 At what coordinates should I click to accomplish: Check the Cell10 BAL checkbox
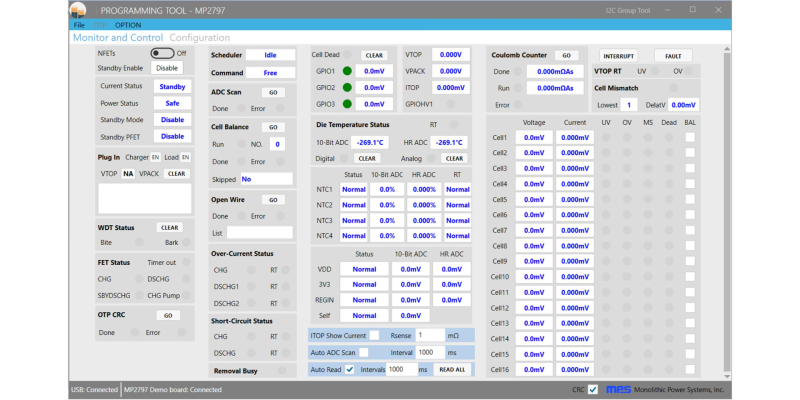pyautogui.click(x=690, y=277)
